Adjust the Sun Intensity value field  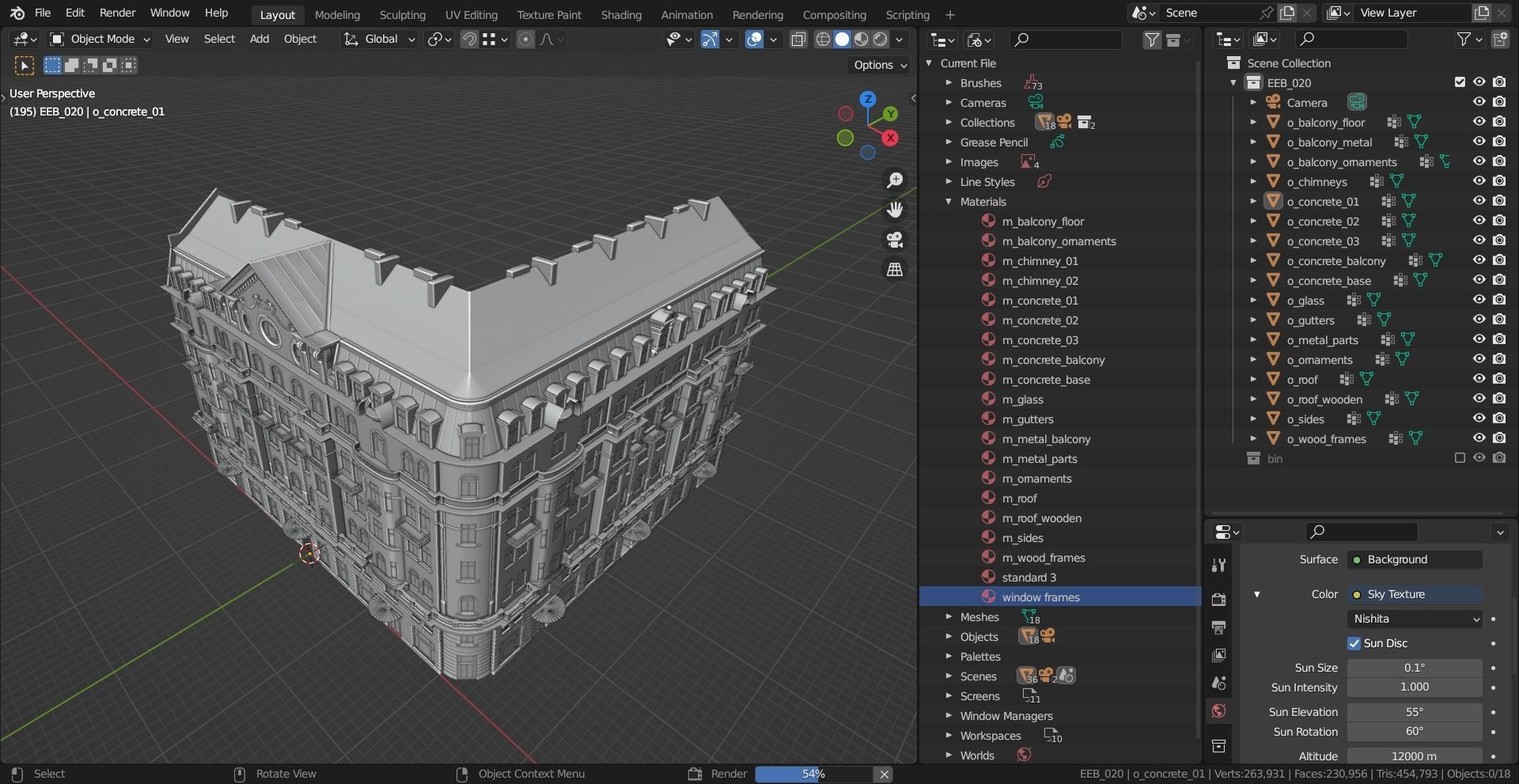[1415, 687]
